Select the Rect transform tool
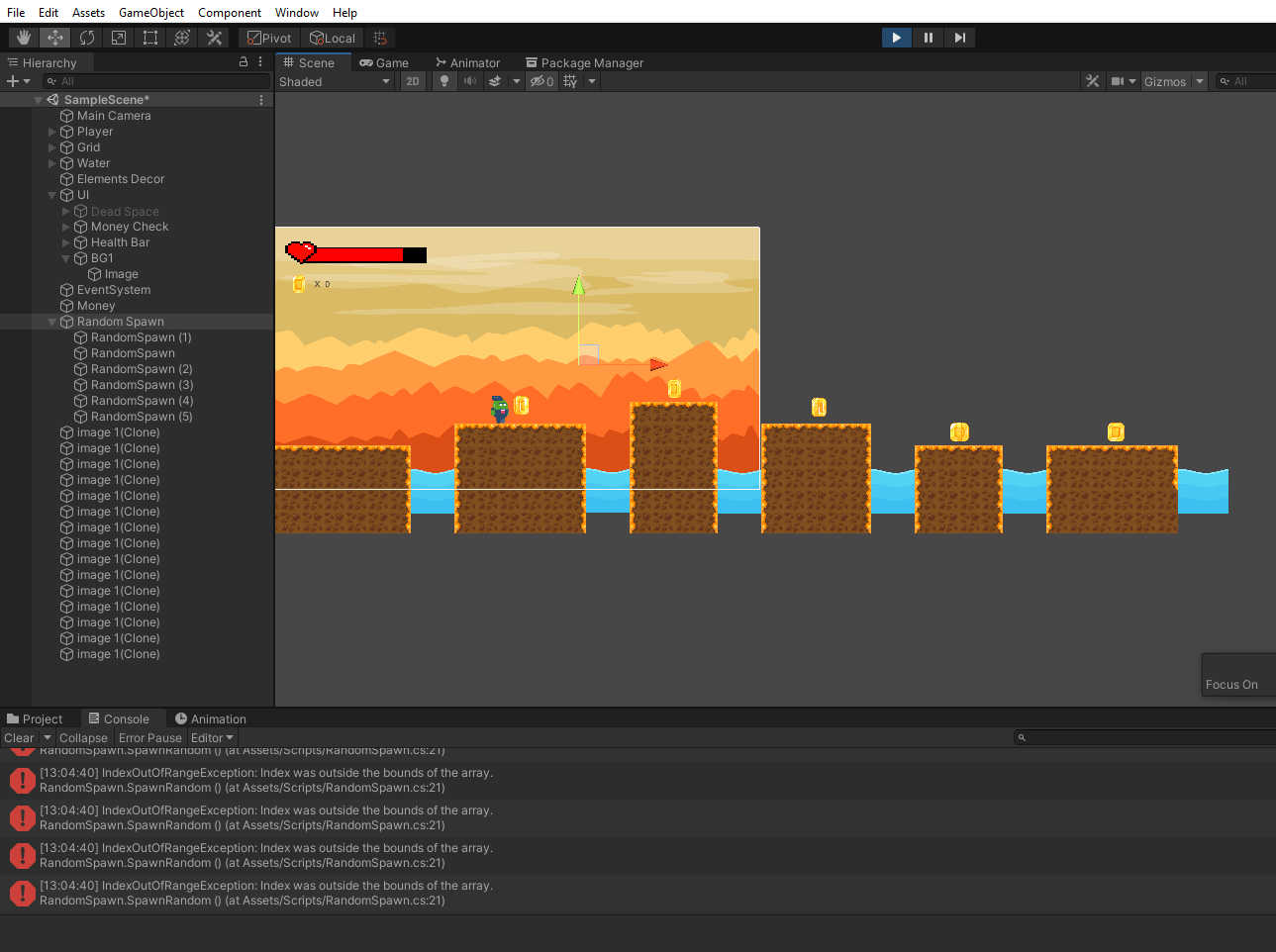This screenshot has width=1276, height=952. [x=150, y=38]
